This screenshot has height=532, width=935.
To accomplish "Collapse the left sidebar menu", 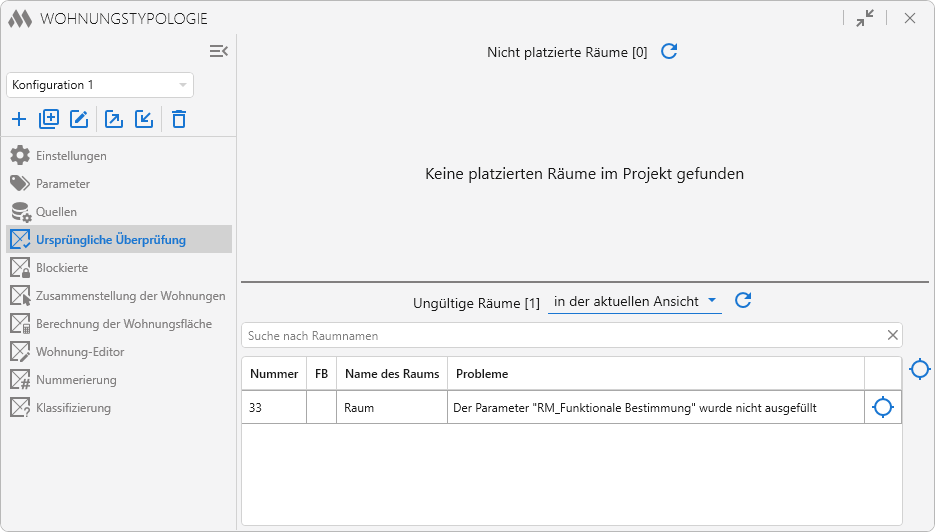I will tap(218, 51).
